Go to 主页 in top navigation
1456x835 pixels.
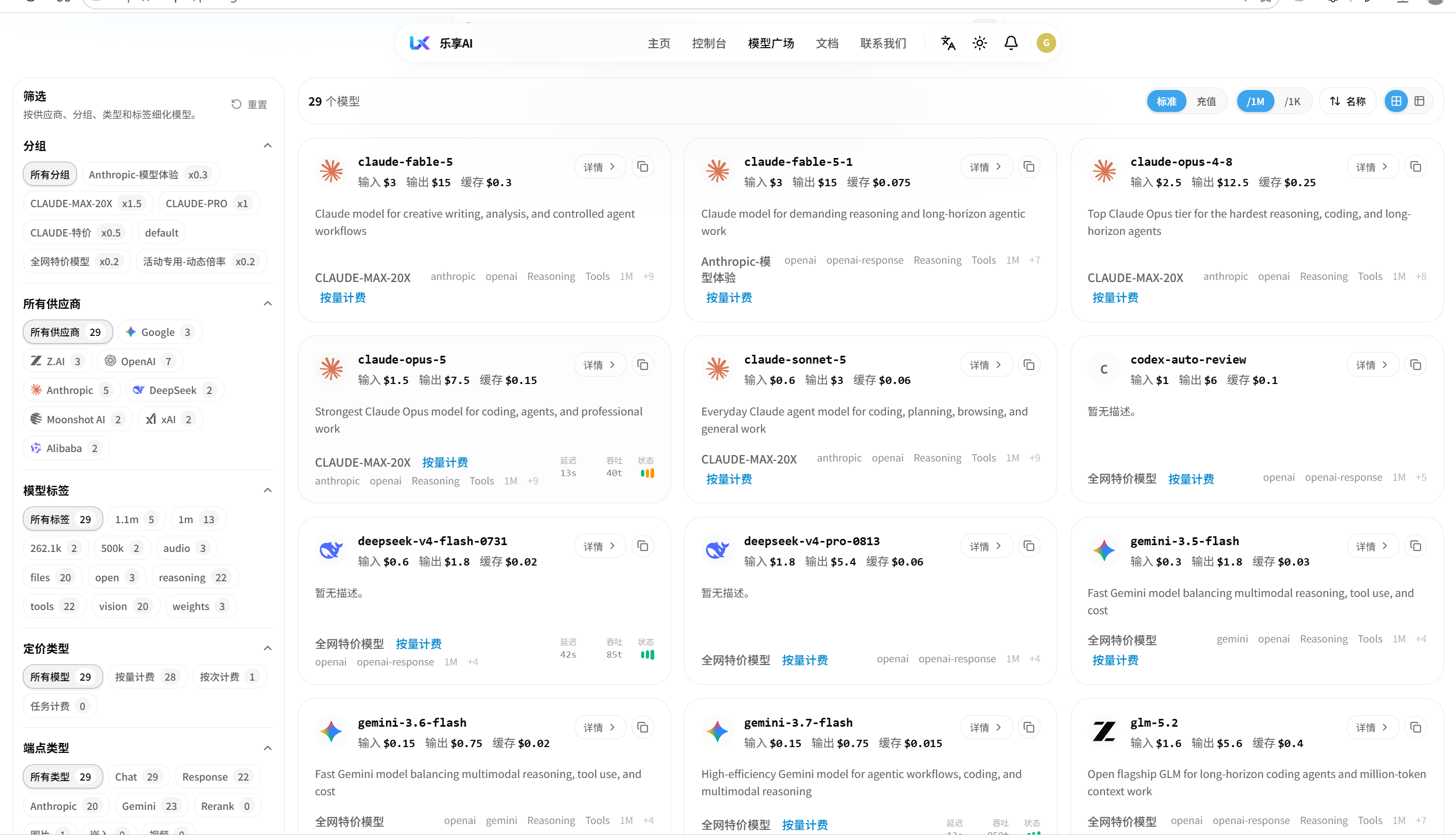coord(658,43)
